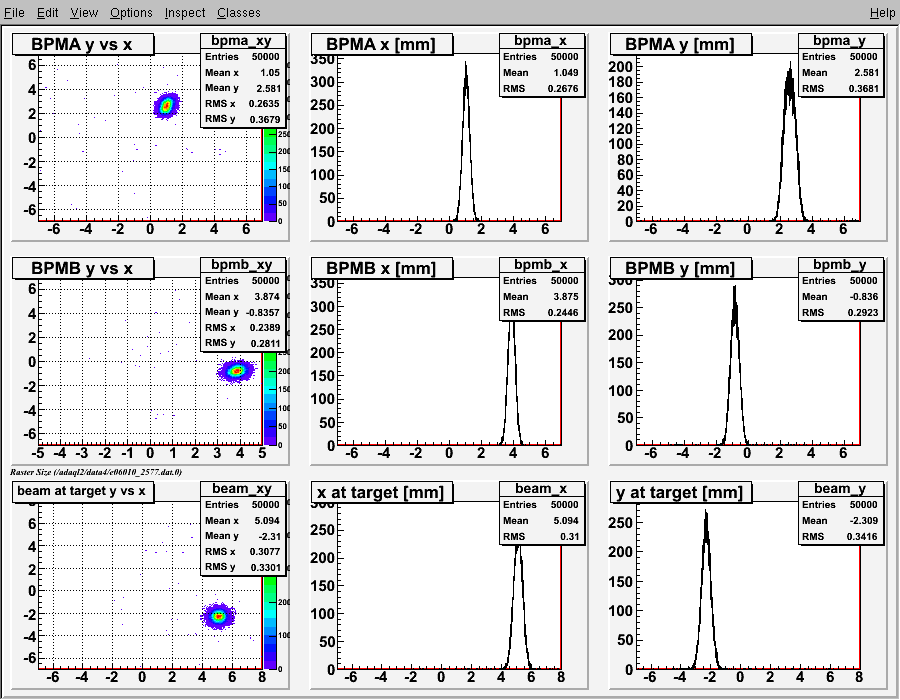The width and height of the screenshot is (900, 700).
Task: Select the 'BPMB x [mm]' plot title
Action: pos(382,268)
